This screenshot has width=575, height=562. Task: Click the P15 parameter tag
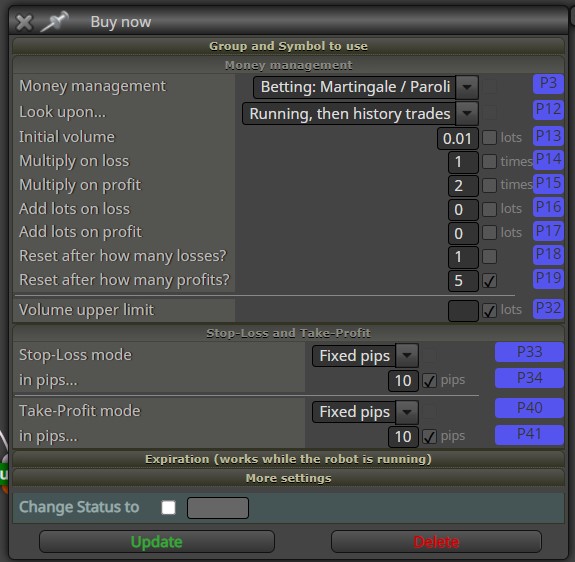click(548, 183)
